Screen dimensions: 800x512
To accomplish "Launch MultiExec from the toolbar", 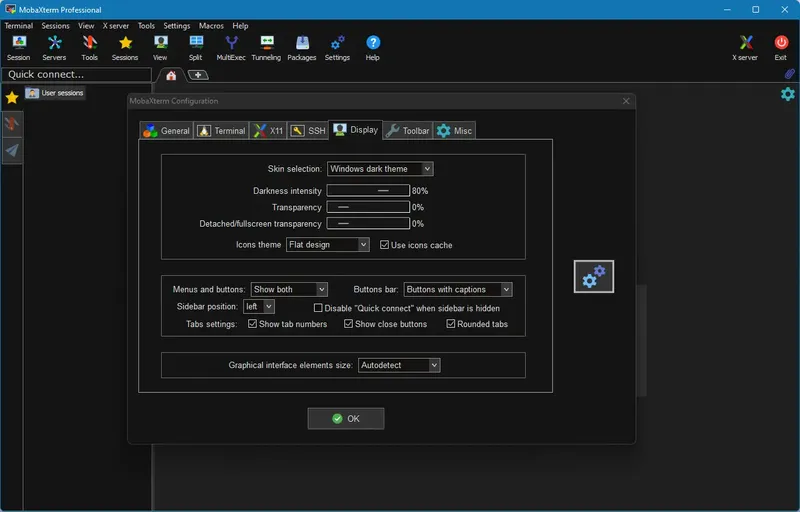I will [x=231, y=48].
